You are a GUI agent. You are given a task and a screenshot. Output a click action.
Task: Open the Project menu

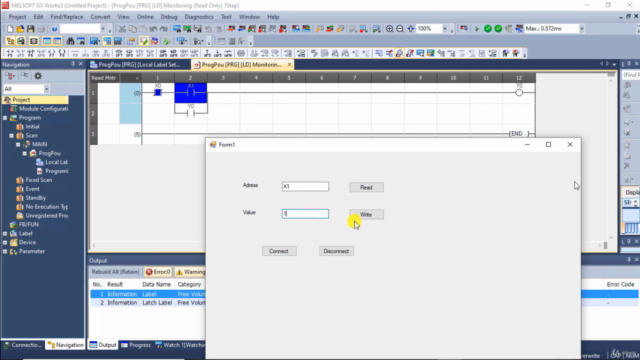click(x=17, y=17)
